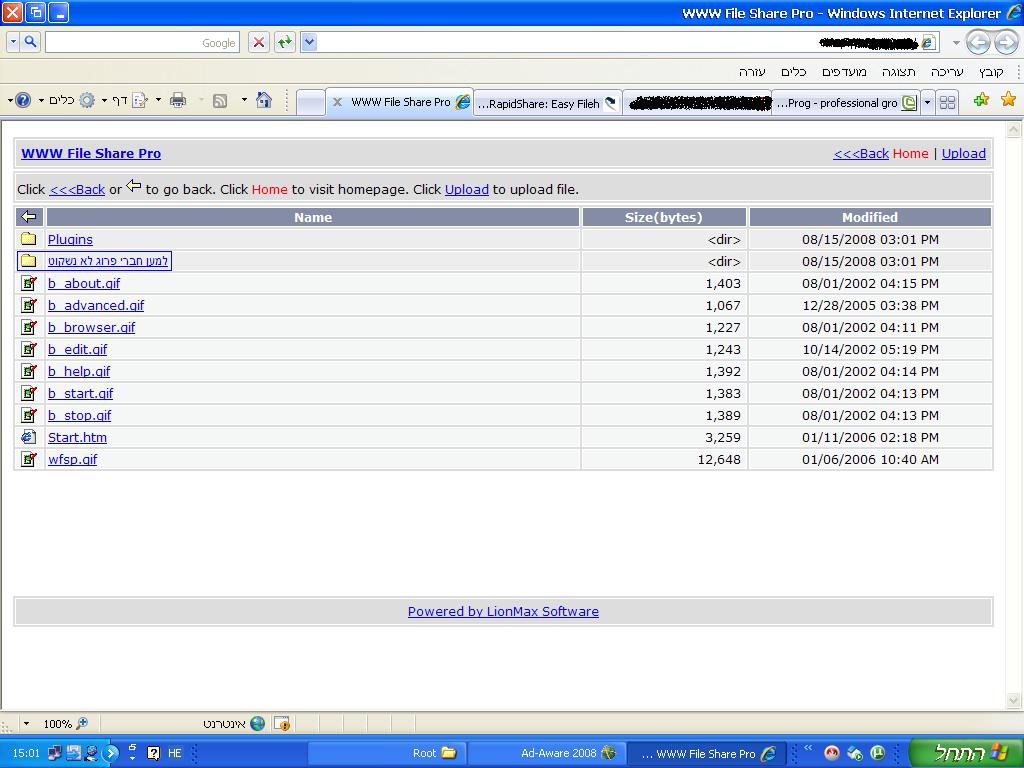Open the Hebrew-named folder link
This screenshot has height=768, width=1024.
[108, 261]
